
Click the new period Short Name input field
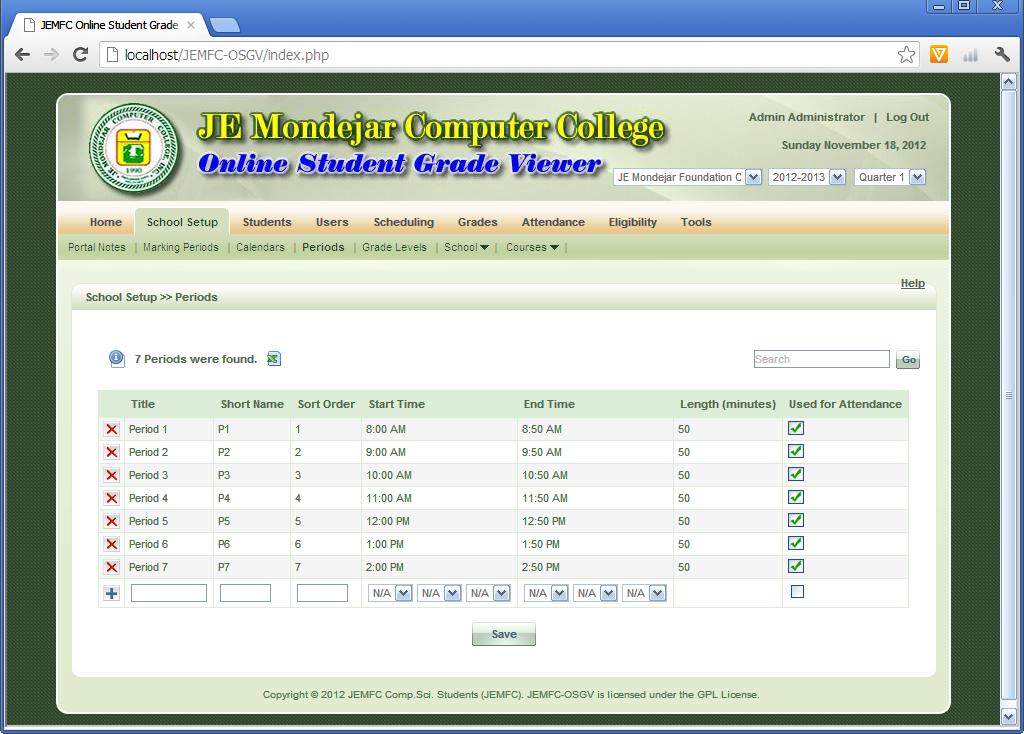point(245,593)
